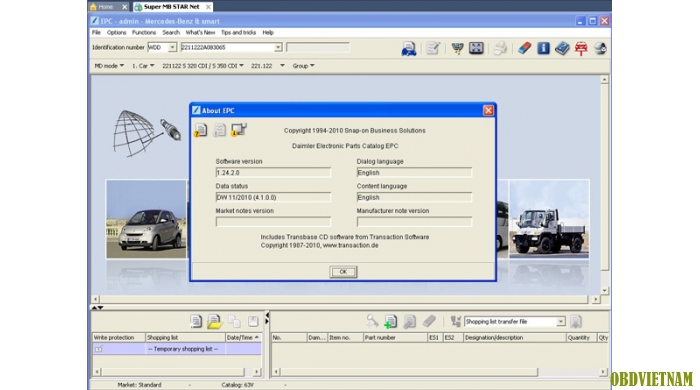Create new shopping list document icon
The height and width of the screenshot is (390, 700).
coord(196,321)
